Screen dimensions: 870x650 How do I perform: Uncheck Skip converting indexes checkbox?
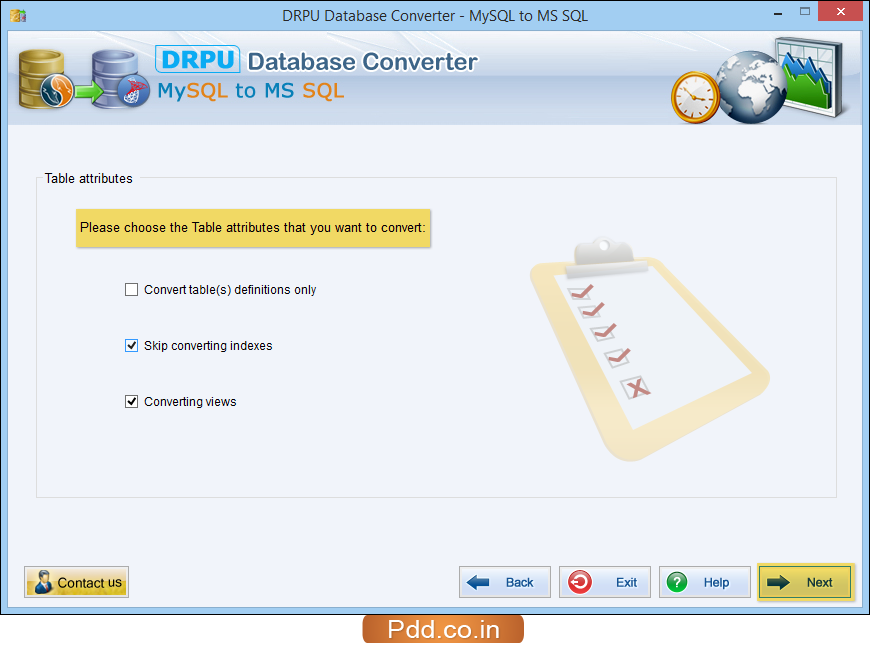(x=131, y=346)
